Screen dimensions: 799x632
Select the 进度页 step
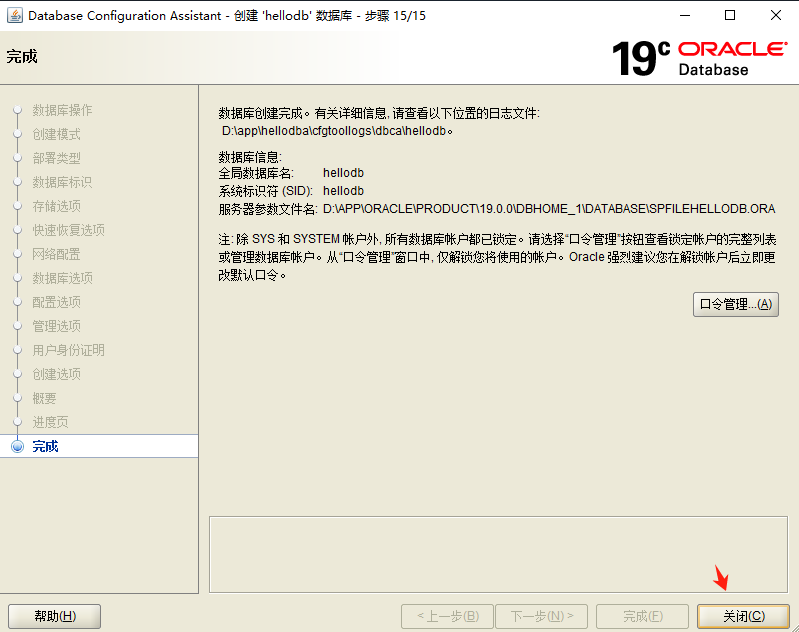tap(50, 422)
